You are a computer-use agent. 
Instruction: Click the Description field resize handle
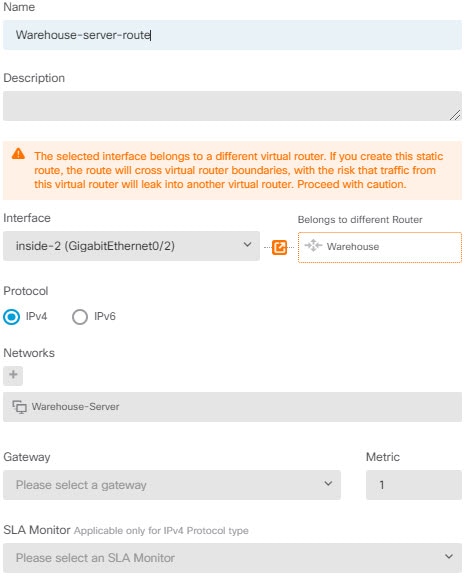tap(455, 115)
